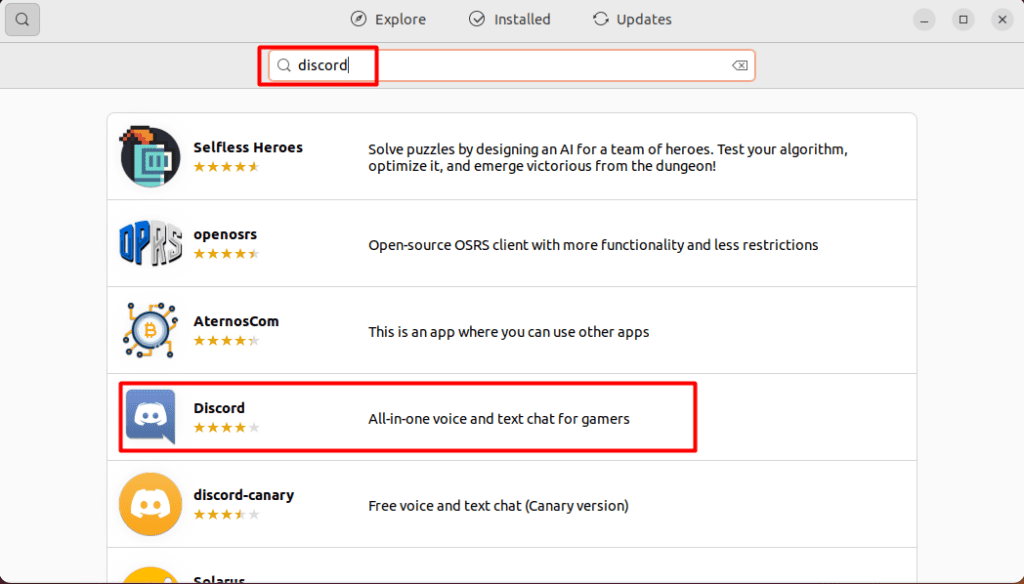This screenshot has height=584, width=1024.
Task: Toggle the search button in header bar
Action: pos(22,20)
